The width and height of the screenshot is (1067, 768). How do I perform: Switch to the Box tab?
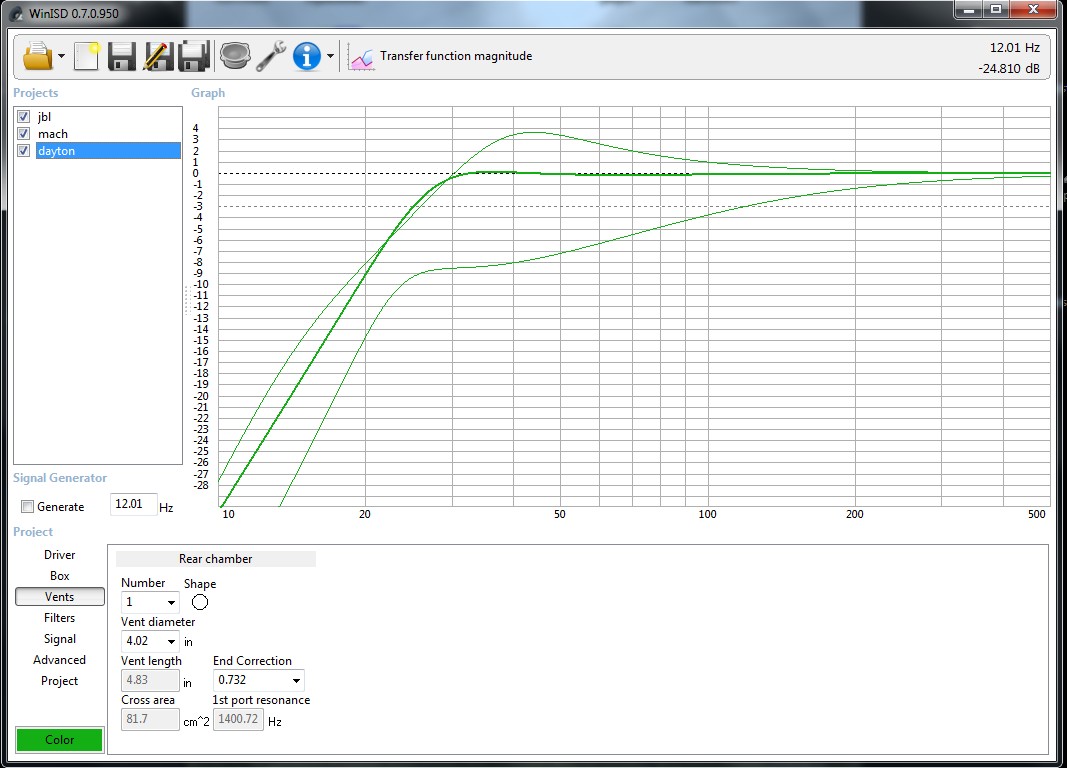point(60,576)
